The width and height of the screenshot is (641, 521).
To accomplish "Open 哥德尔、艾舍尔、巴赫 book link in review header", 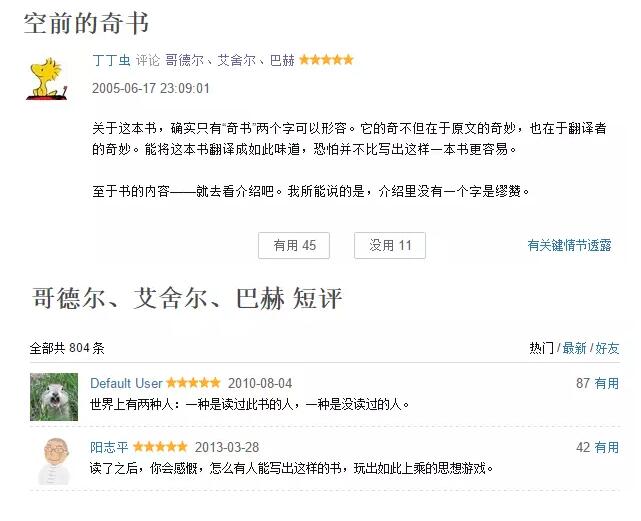I will 230,60.
